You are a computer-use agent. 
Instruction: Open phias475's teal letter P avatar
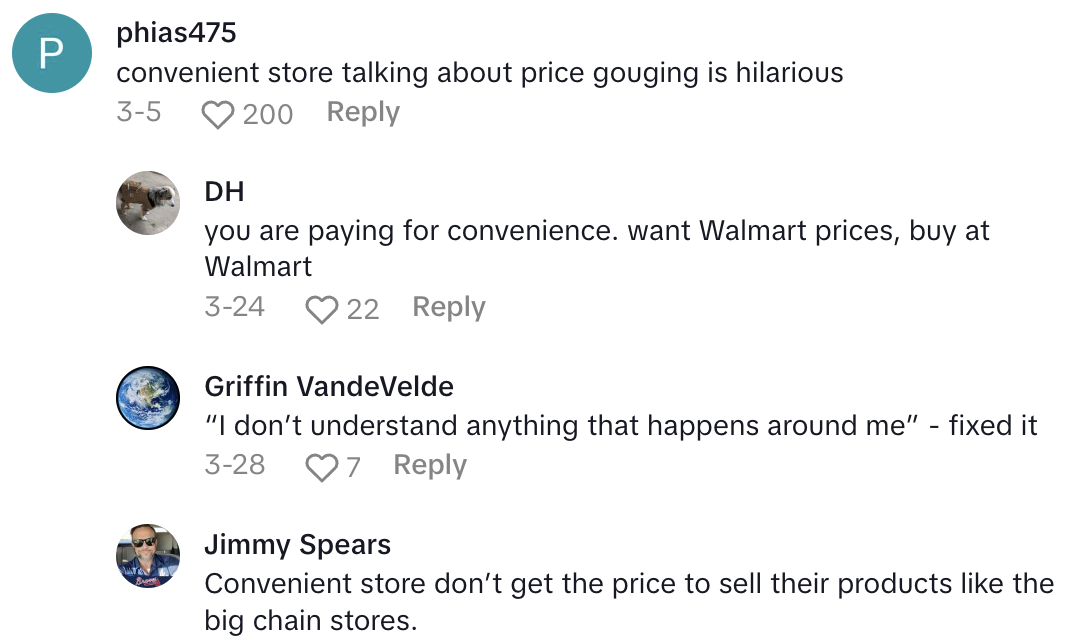pos(50,54)
